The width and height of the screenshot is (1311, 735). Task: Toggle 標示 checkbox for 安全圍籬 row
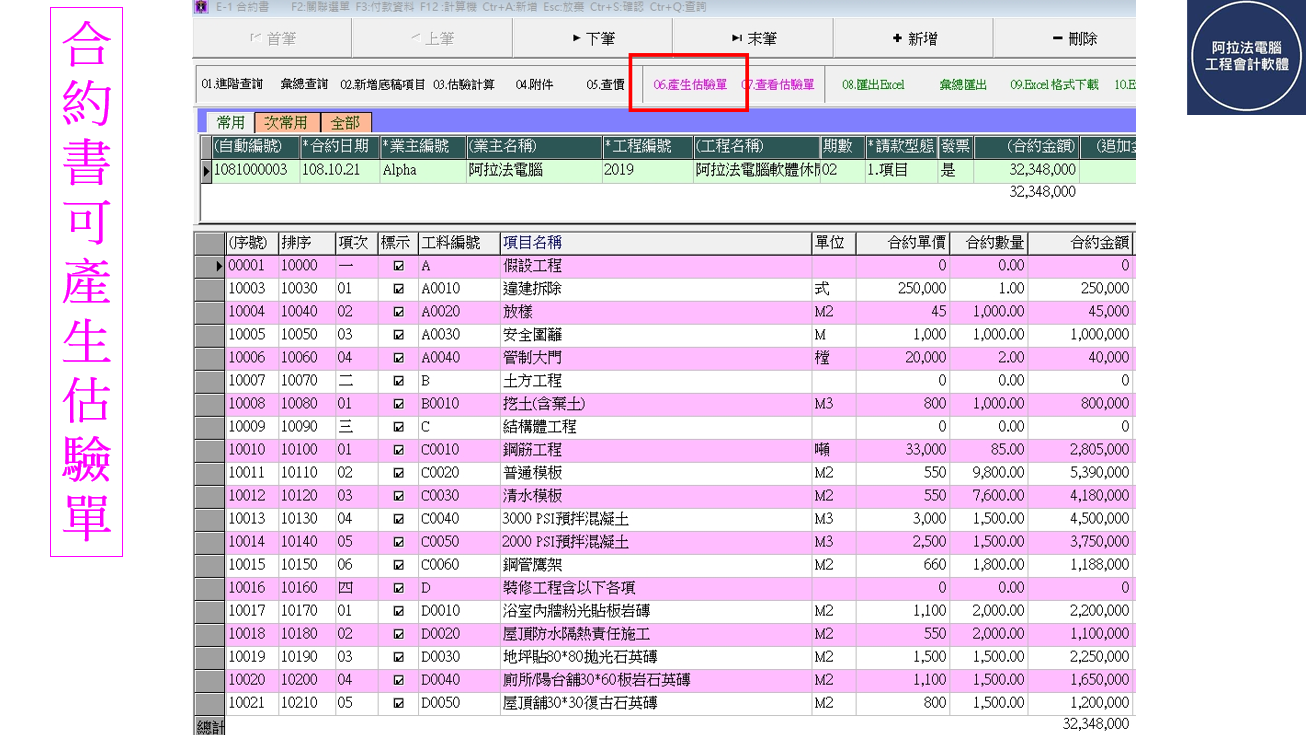click(398, 336)
